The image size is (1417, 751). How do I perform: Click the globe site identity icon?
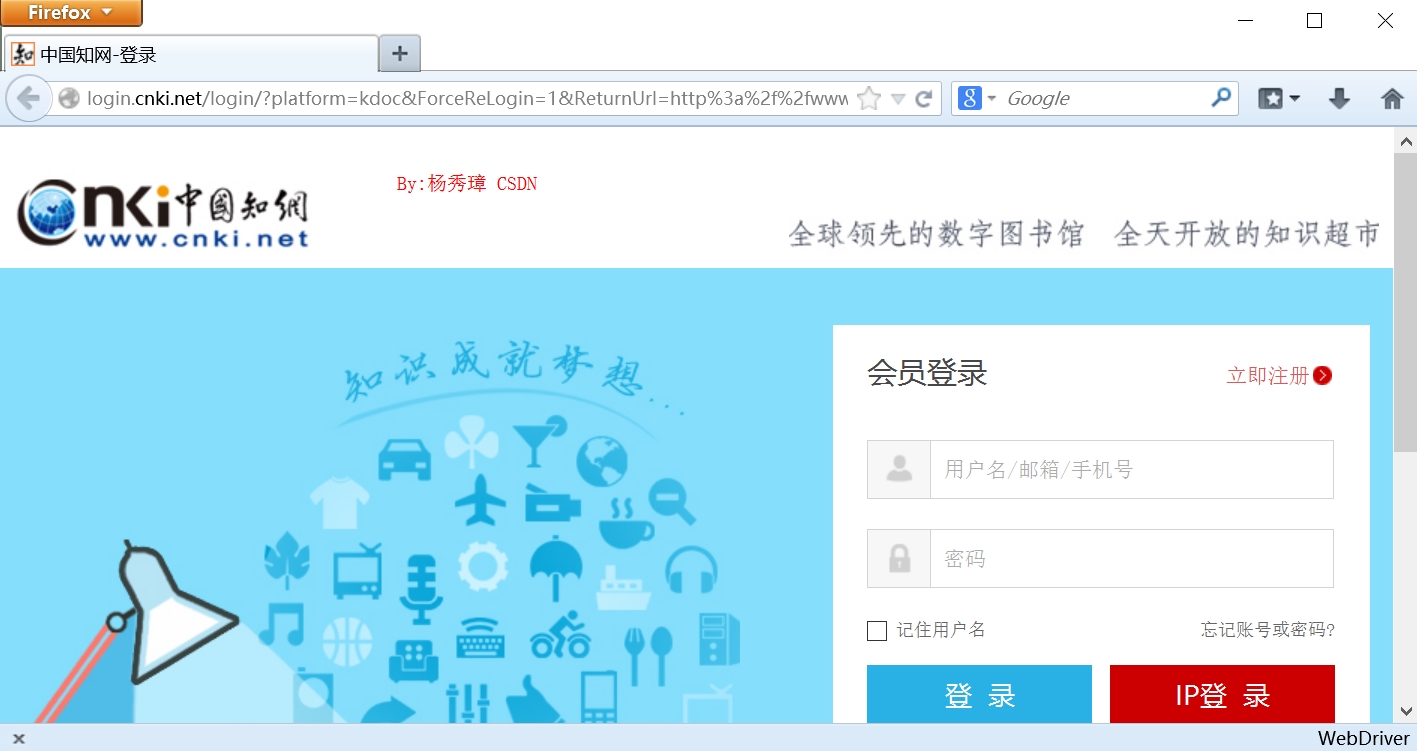coord(69,98)
